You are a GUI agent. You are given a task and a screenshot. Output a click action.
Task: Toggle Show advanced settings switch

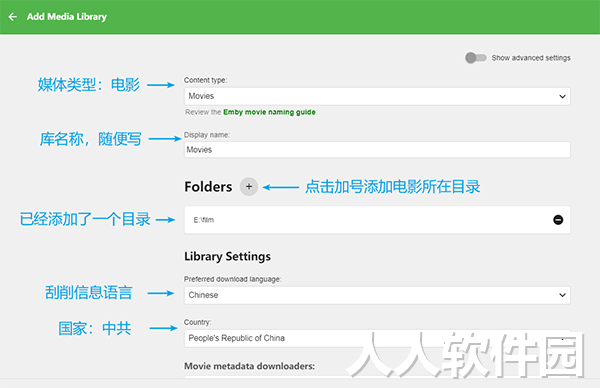pyautogui.click(x=476, y=58)
